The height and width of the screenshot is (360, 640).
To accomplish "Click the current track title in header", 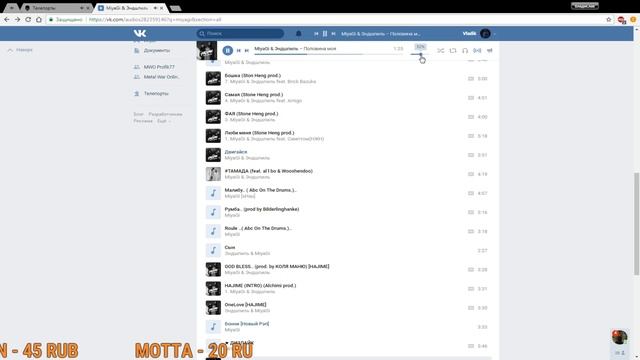I will point(381,33).
